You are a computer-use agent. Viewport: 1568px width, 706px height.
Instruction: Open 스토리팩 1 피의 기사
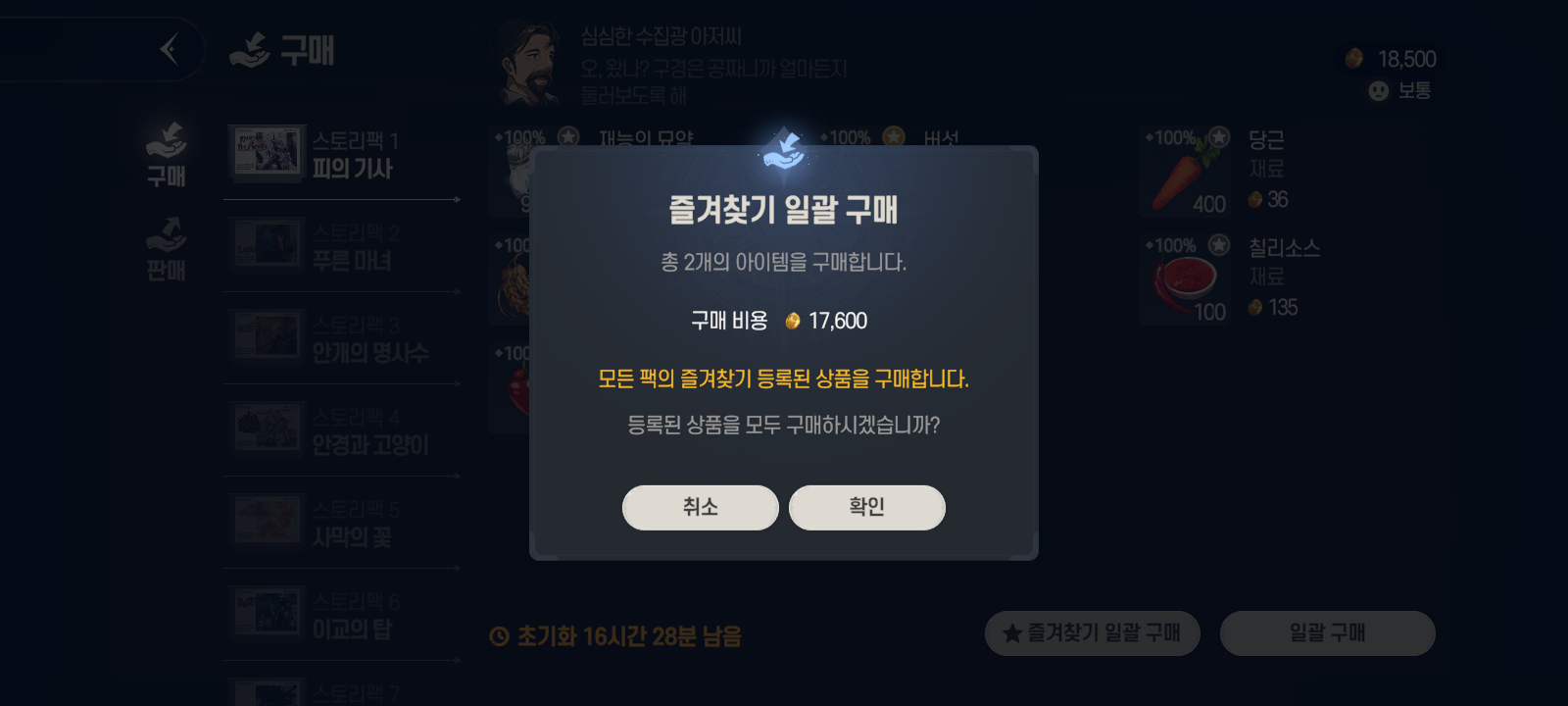[341, 155]
